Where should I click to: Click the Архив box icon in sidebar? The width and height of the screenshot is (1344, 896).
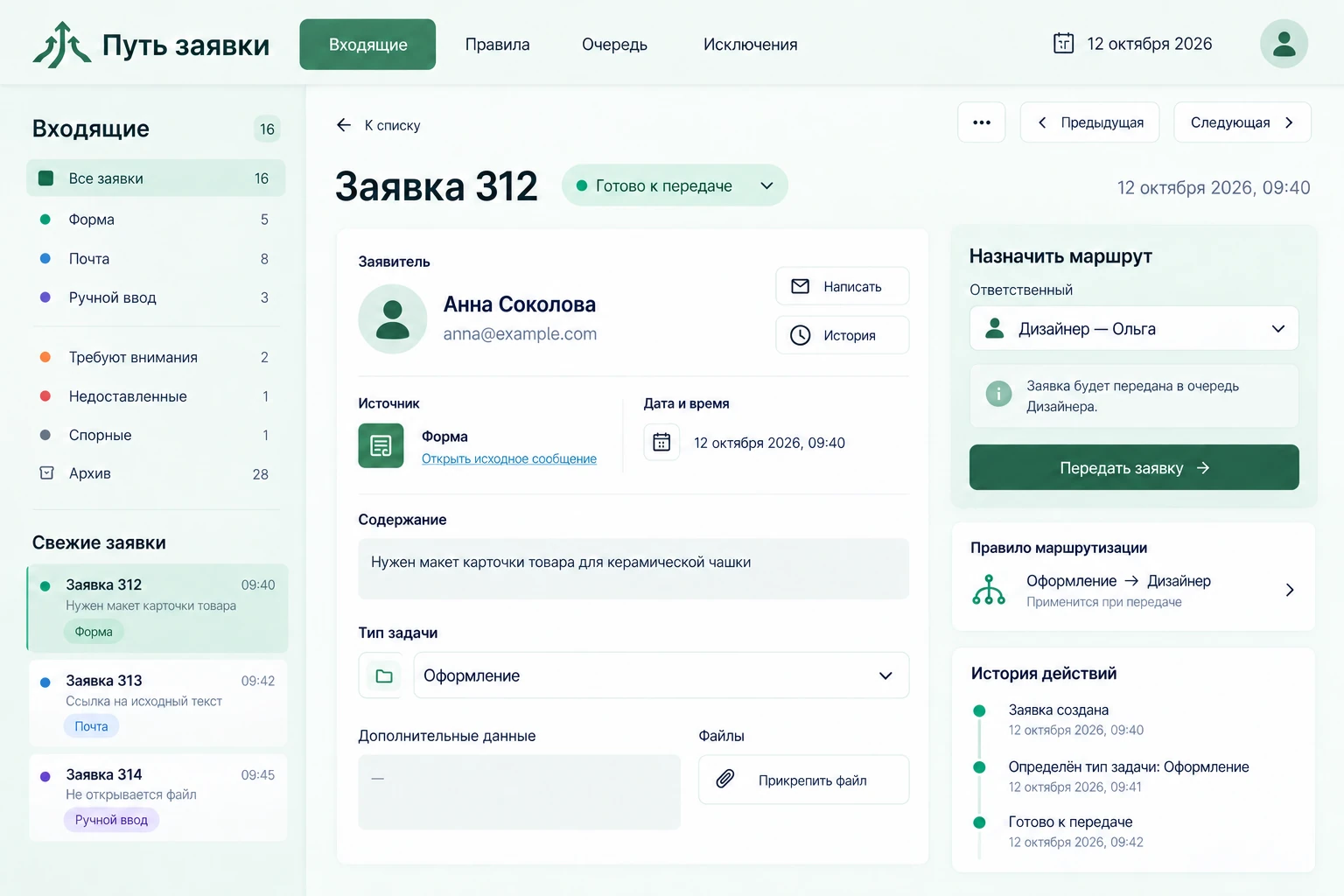(46, 473)
